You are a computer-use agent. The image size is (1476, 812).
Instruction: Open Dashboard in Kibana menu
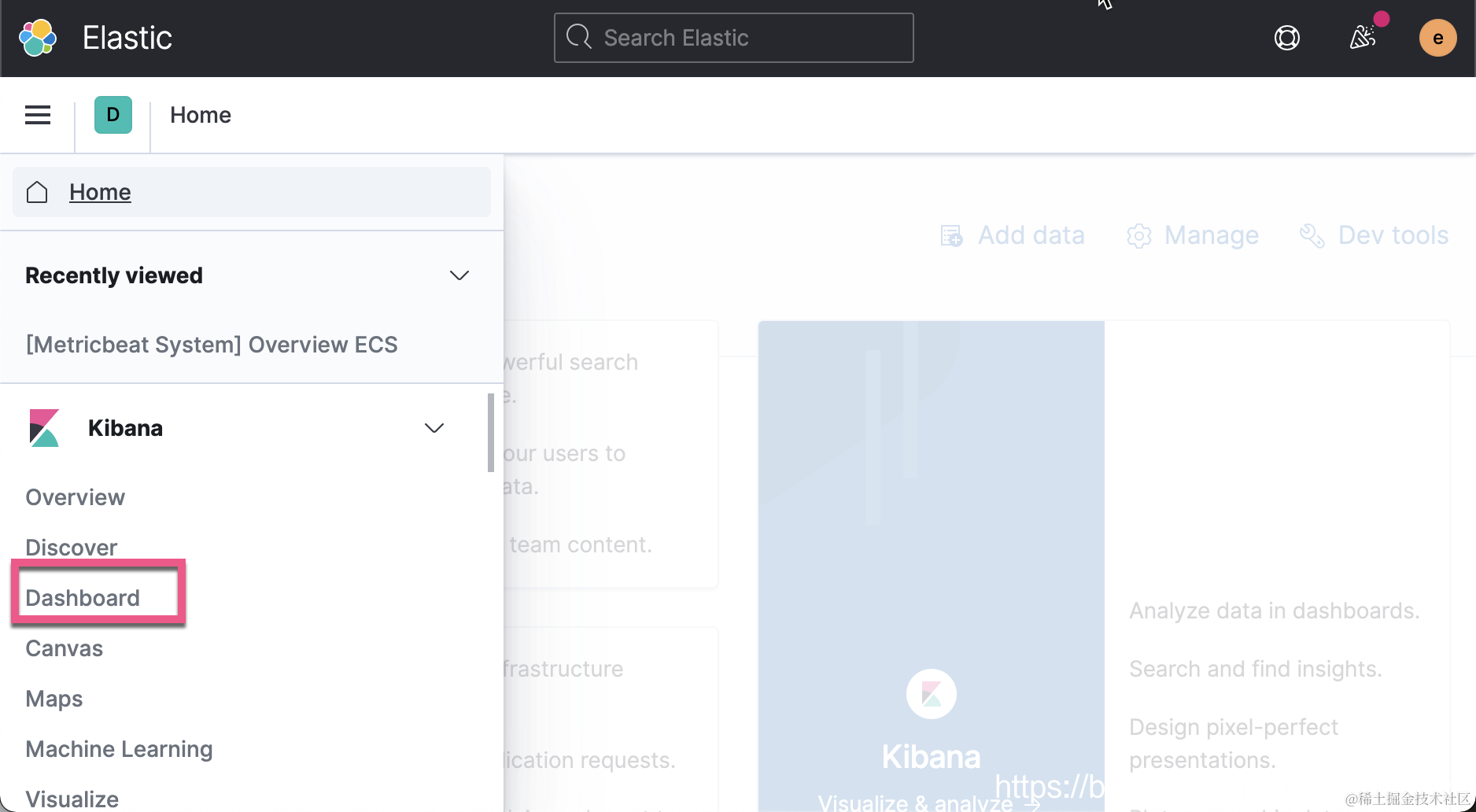tap(83, 598)
